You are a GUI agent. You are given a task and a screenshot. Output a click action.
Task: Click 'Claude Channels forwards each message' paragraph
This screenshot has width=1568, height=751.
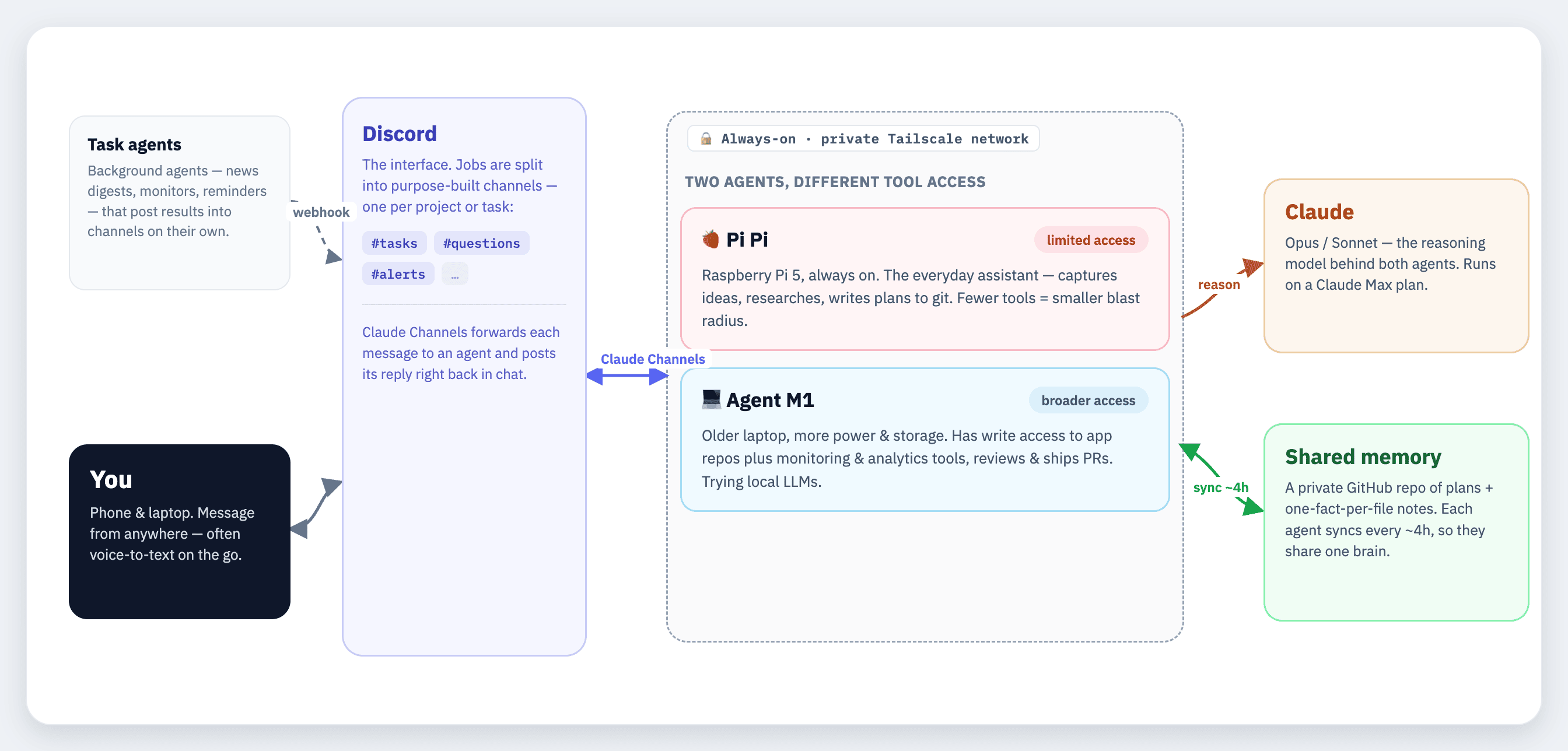(461, 353)
